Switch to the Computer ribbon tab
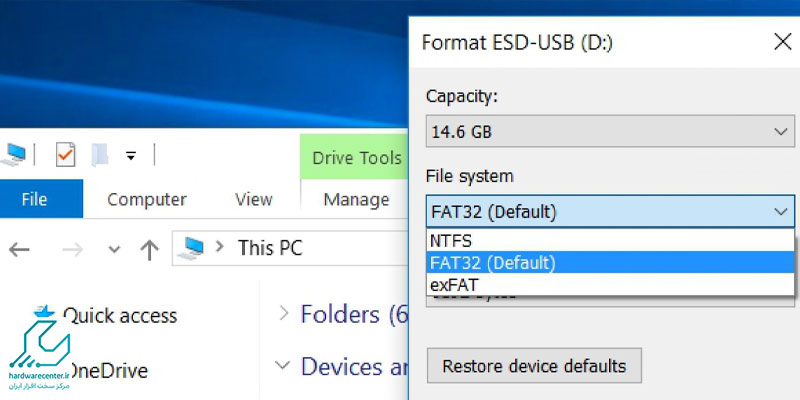The height and width of the screenshot is (400, 800). point(146,199)
